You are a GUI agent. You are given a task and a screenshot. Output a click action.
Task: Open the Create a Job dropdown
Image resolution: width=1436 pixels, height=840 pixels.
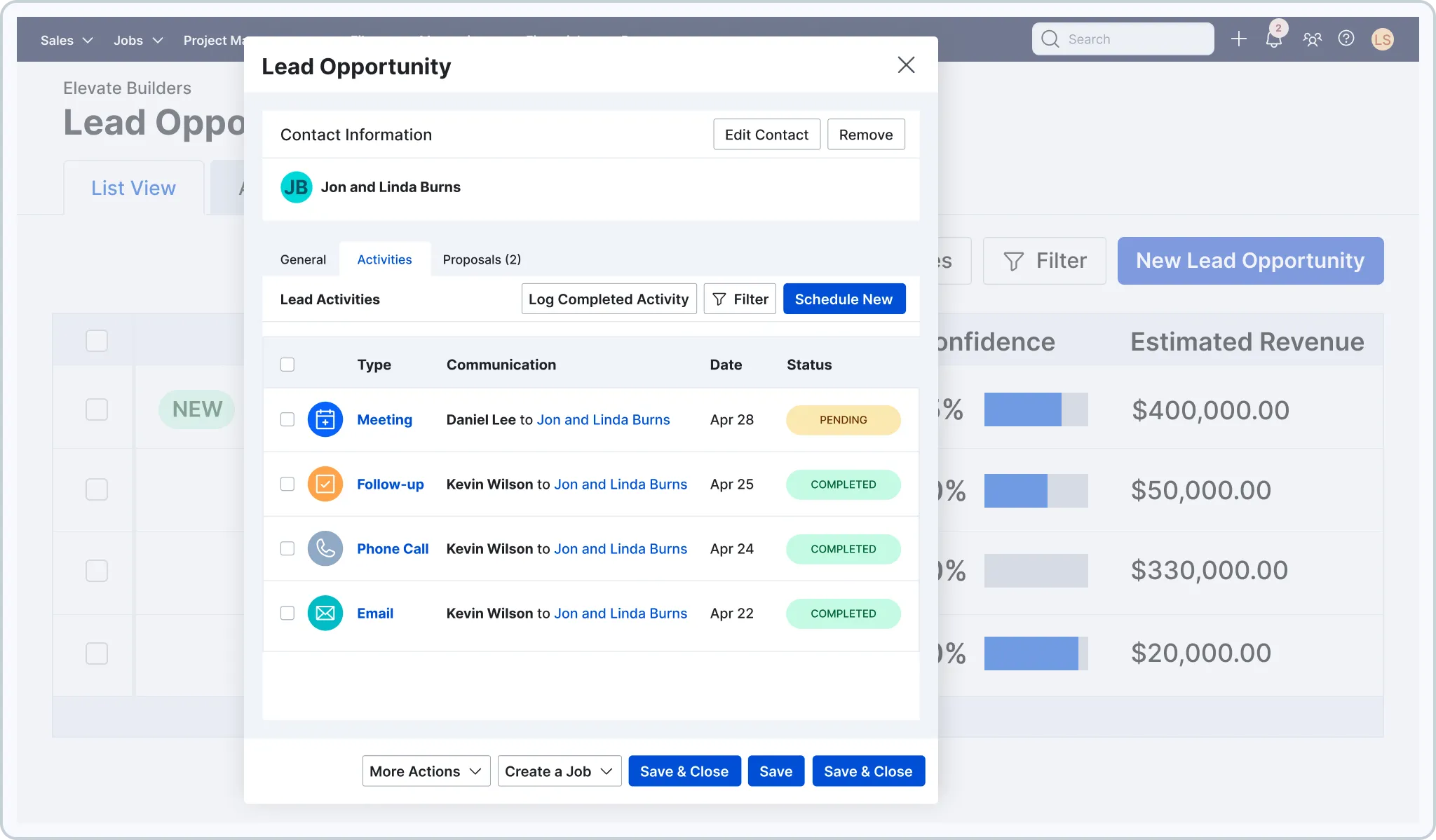(x=560, y=771)
